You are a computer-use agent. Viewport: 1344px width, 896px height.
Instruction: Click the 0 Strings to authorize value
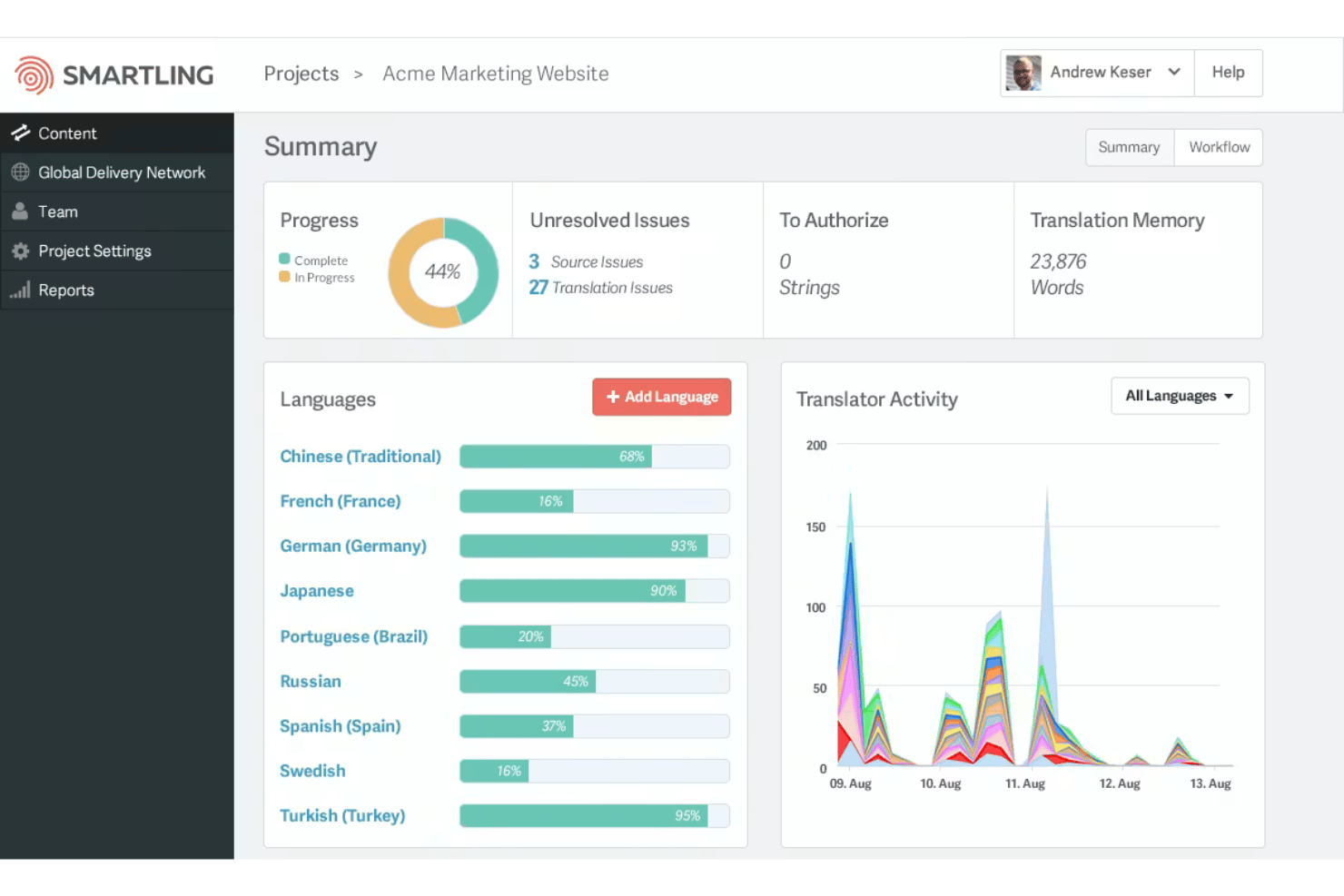click(x=809, y=274)
